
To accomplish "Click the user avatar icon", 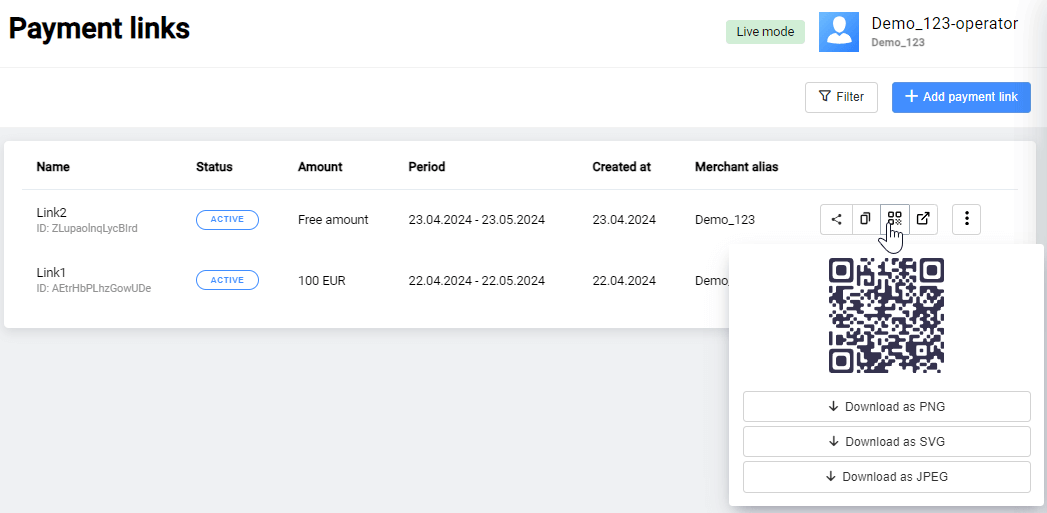I will click(838, 32).
